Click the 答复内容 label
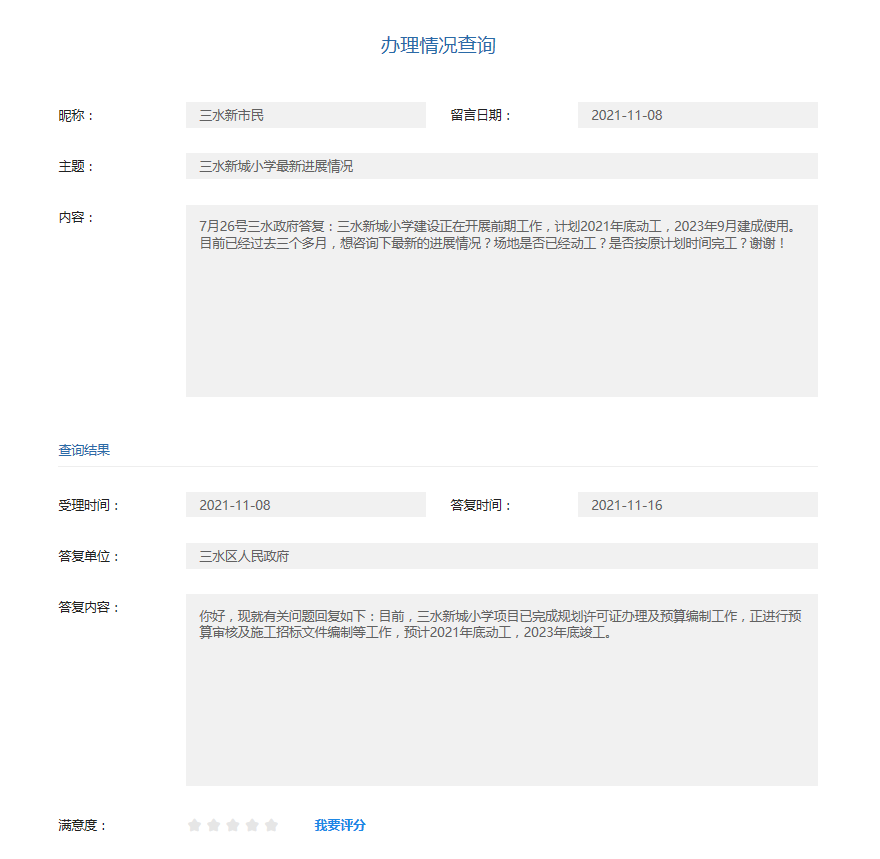The image size is (880, 859). [89, 607]
